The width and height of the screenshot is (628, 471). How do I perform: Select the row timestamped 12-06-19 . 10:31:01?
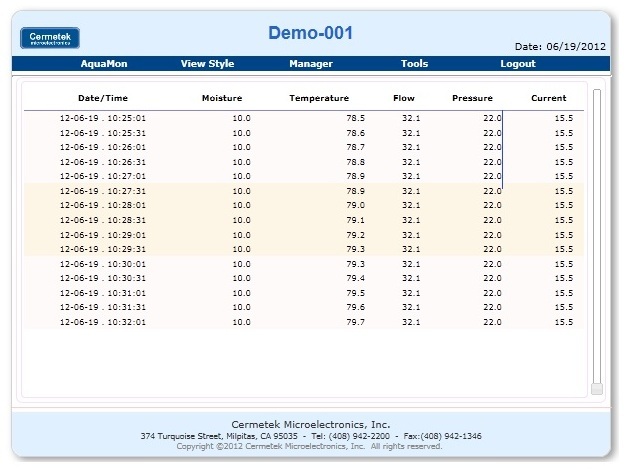pyautogui.click(x=304, y=294)
